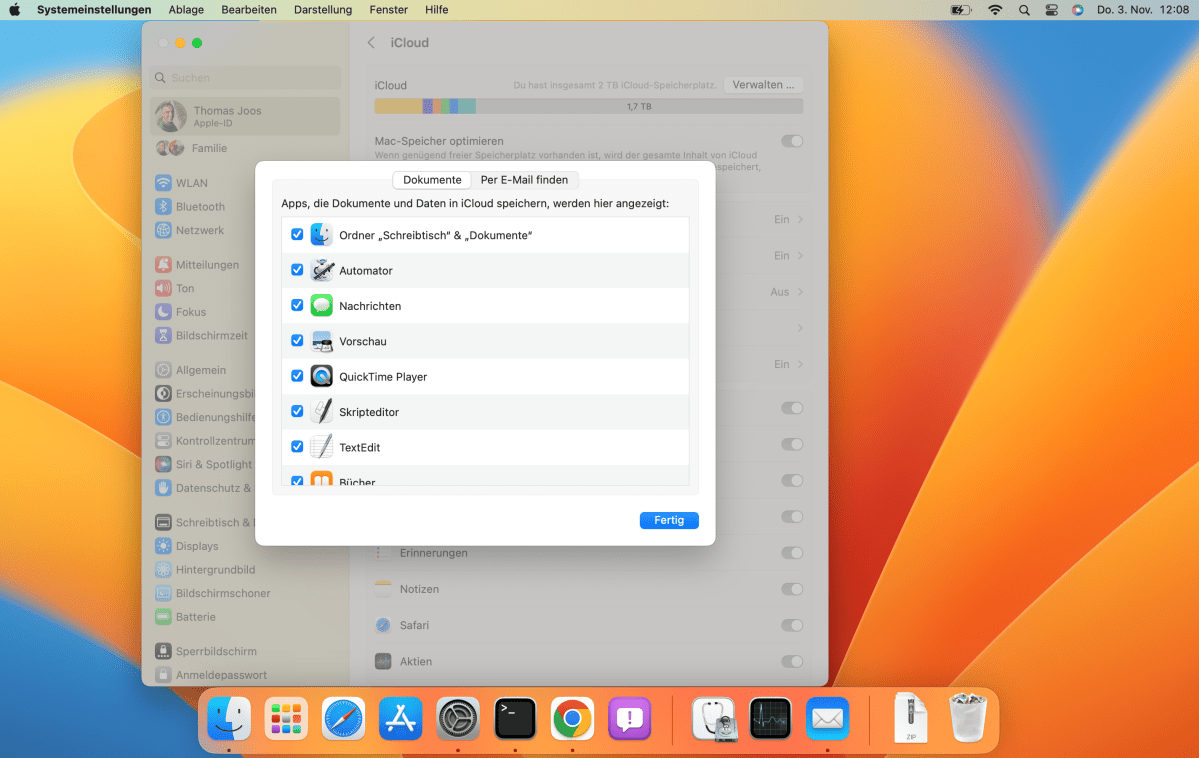Uncheck the Automator checkbox
Viewport: 1199px width, 758px height.
coord(297,269)
